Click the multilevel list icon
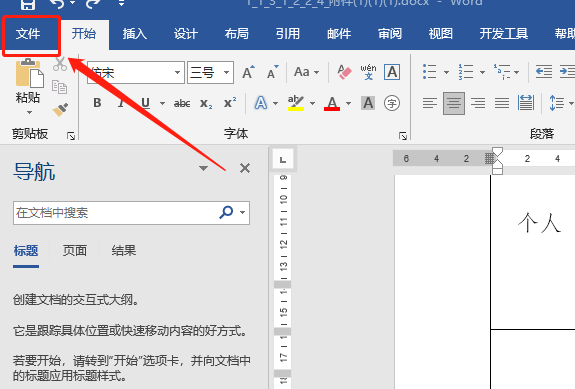The image size is (575, 389). [x=502, y=72]
